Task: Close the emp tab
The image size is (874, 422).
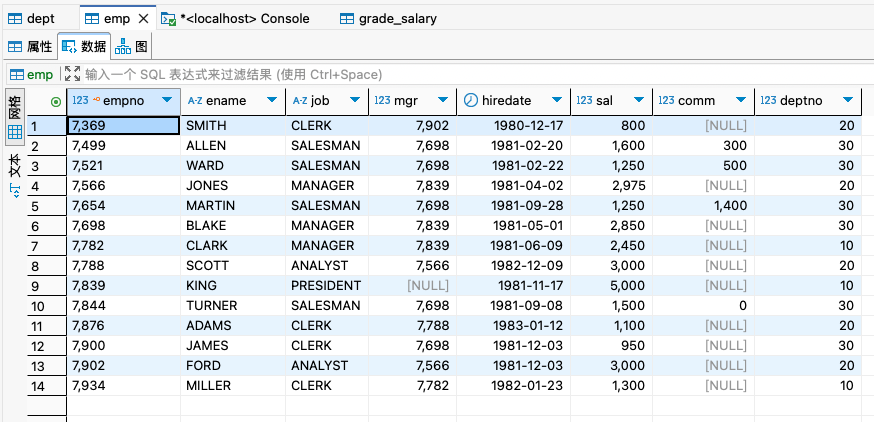Action: tap(143, 18)
